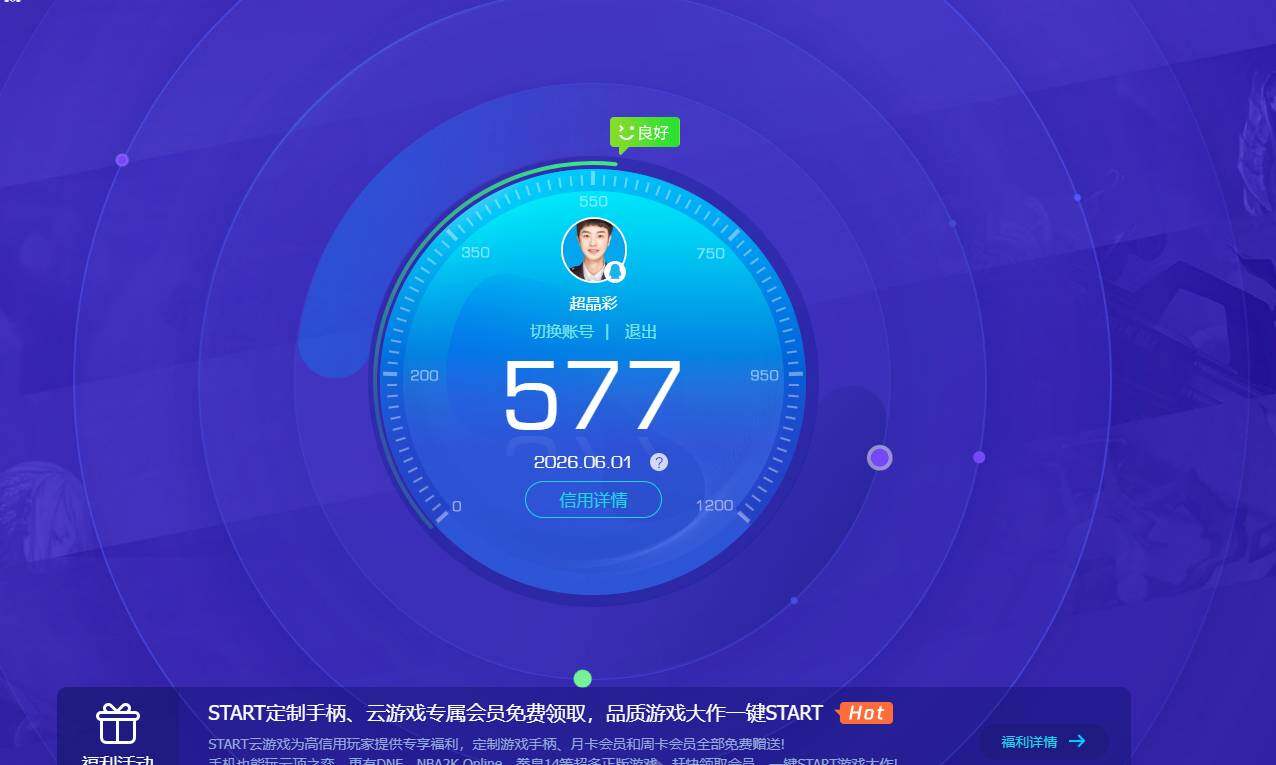Open credit details 信用详情 button

593,500
